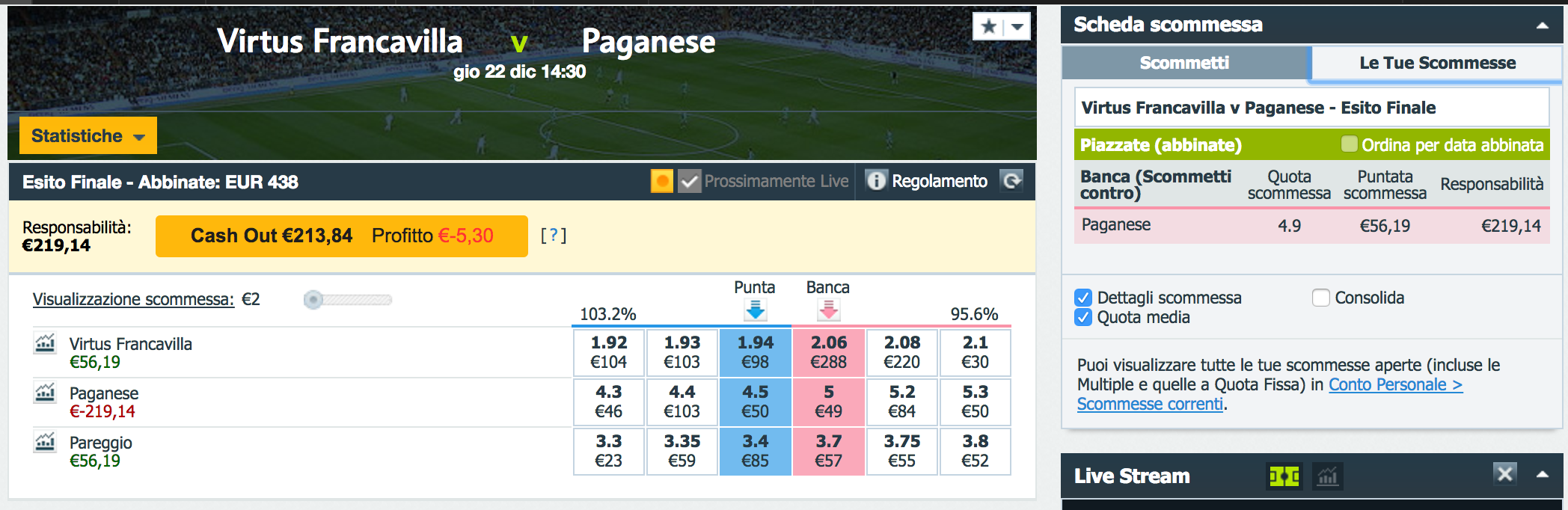
Task: Click the refresh icon beside Regolamento
Action: tap(1011, 181)
